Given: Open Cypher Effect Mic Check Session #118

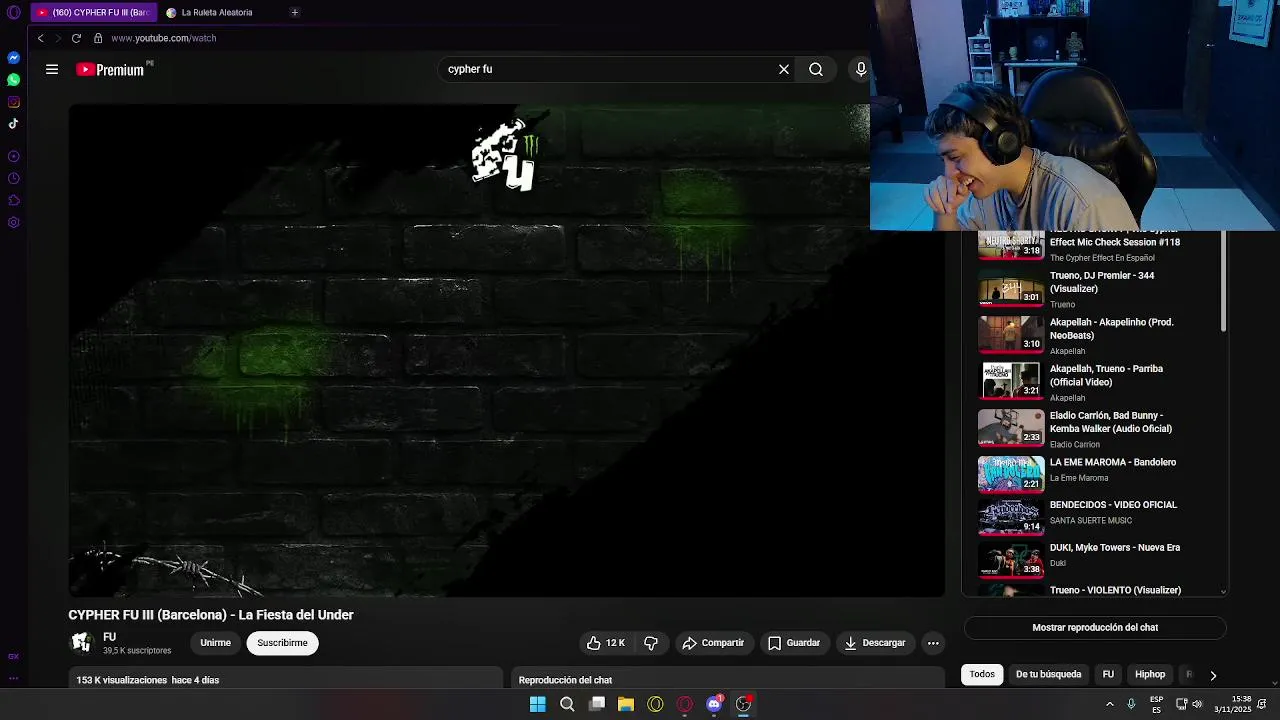Looking at the screenshot, I should tap(1115, 242).
